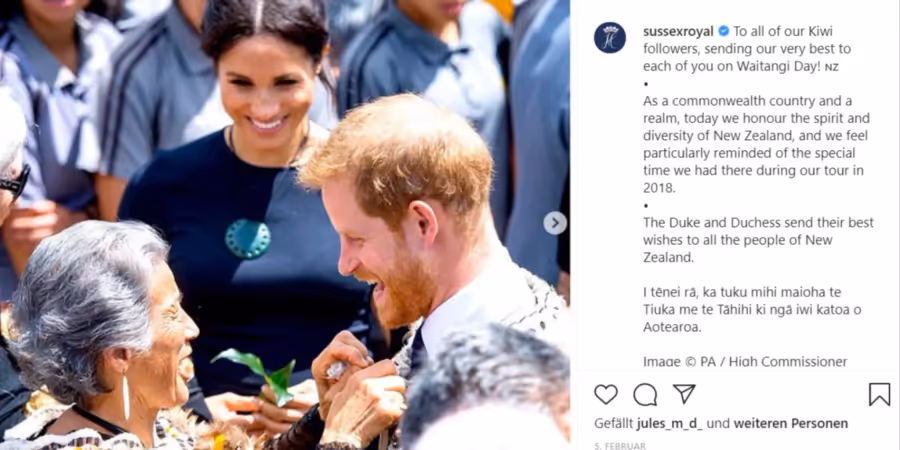Open the sussexroyal profile avatar
900x450 pixels.
click(x=610, y=37)
